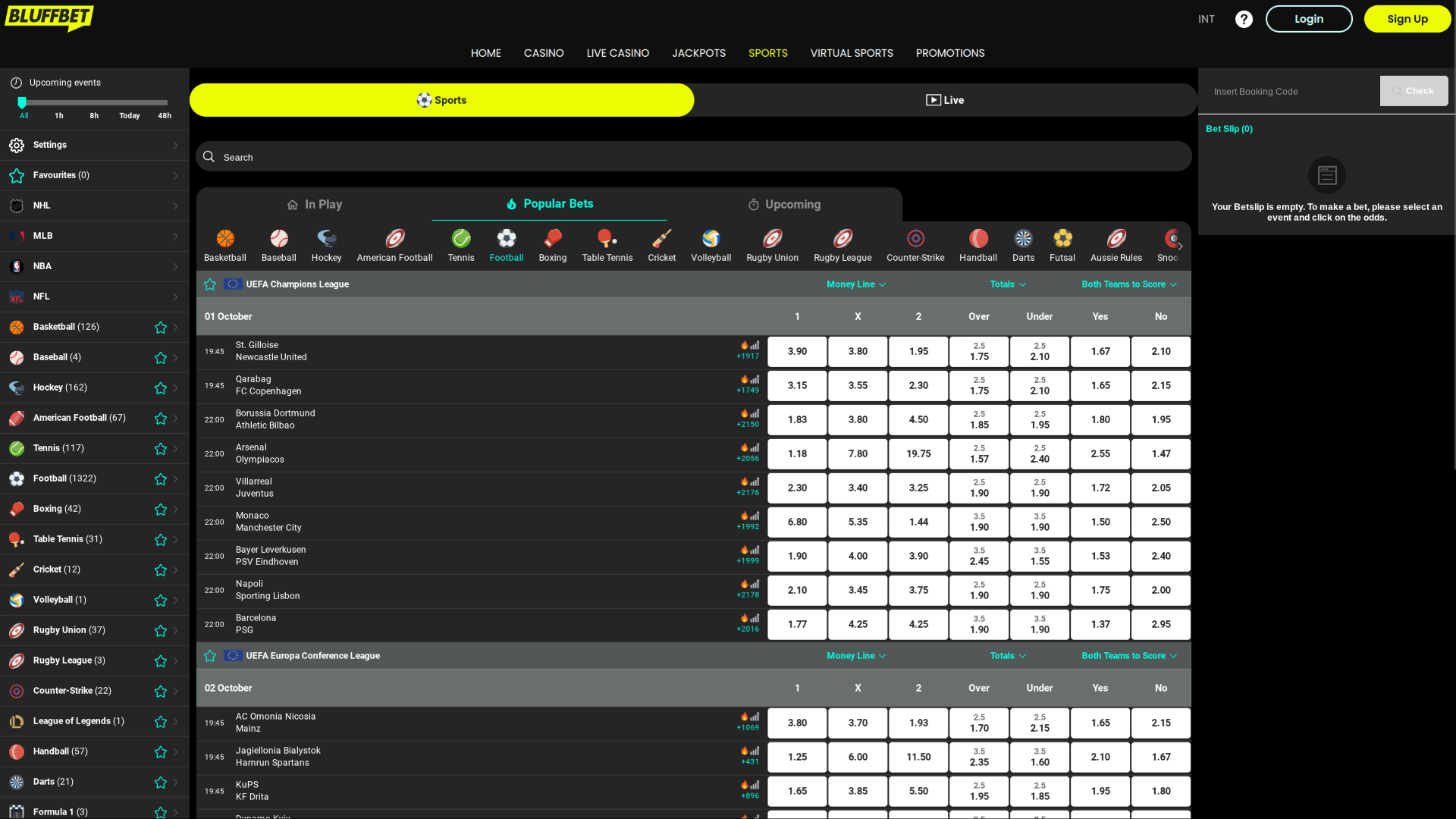Open the Totals dropdown for Champions League
This screenshot has width=1456, height=819.
point(1007,284)
